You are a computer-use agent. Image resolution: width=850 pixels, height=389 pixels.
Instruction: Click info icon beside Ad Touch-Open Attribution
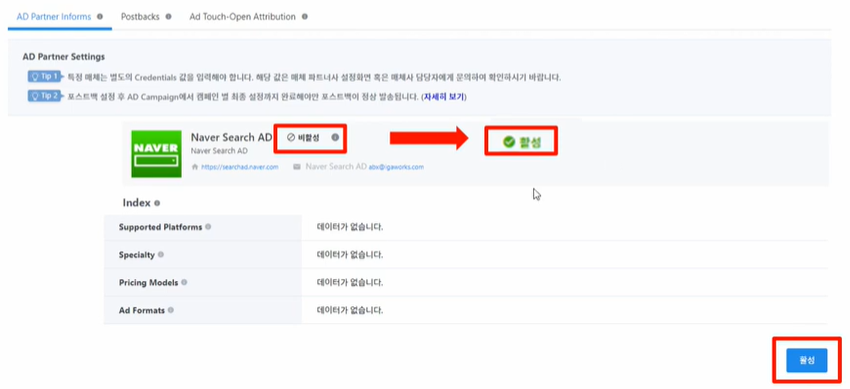305,17
